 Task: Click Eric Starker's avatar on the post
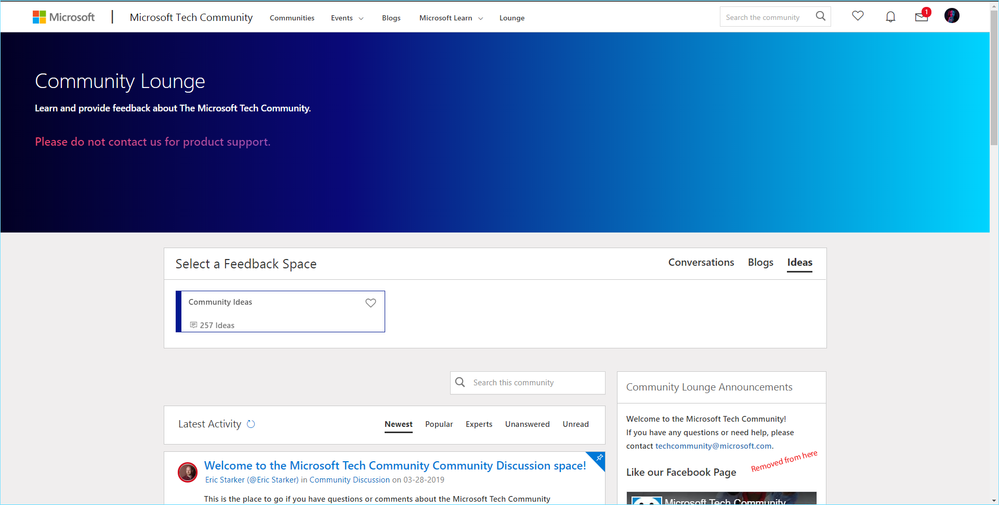[x=187, y=472]
